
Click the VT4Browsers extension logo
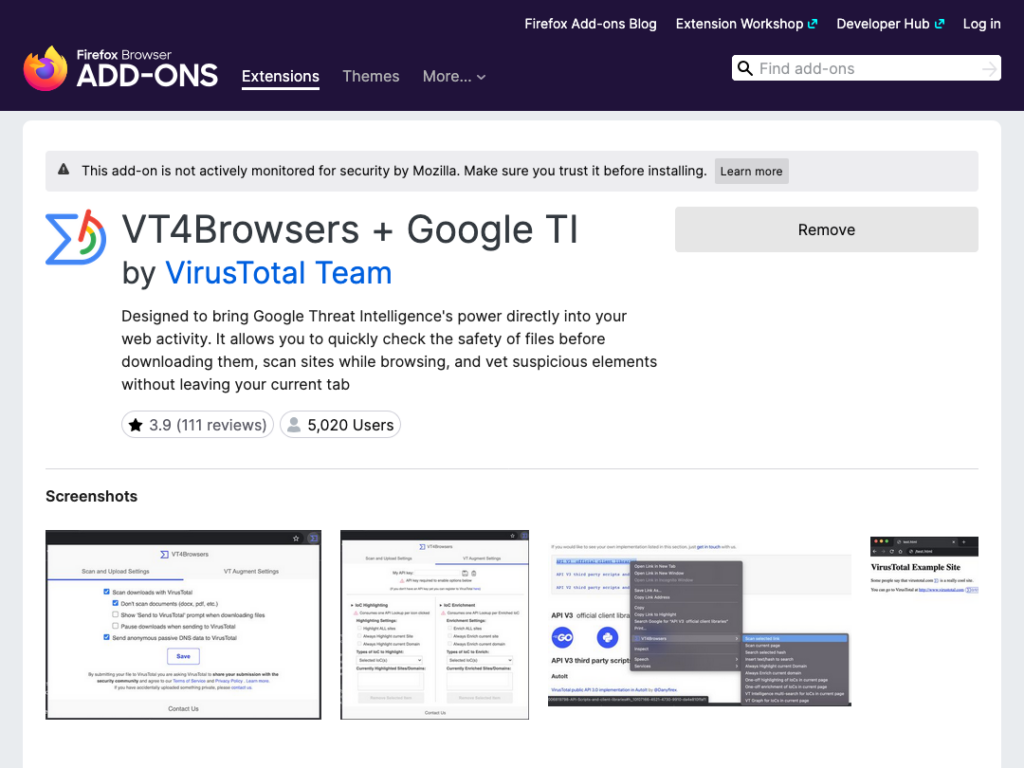point(74,234)
